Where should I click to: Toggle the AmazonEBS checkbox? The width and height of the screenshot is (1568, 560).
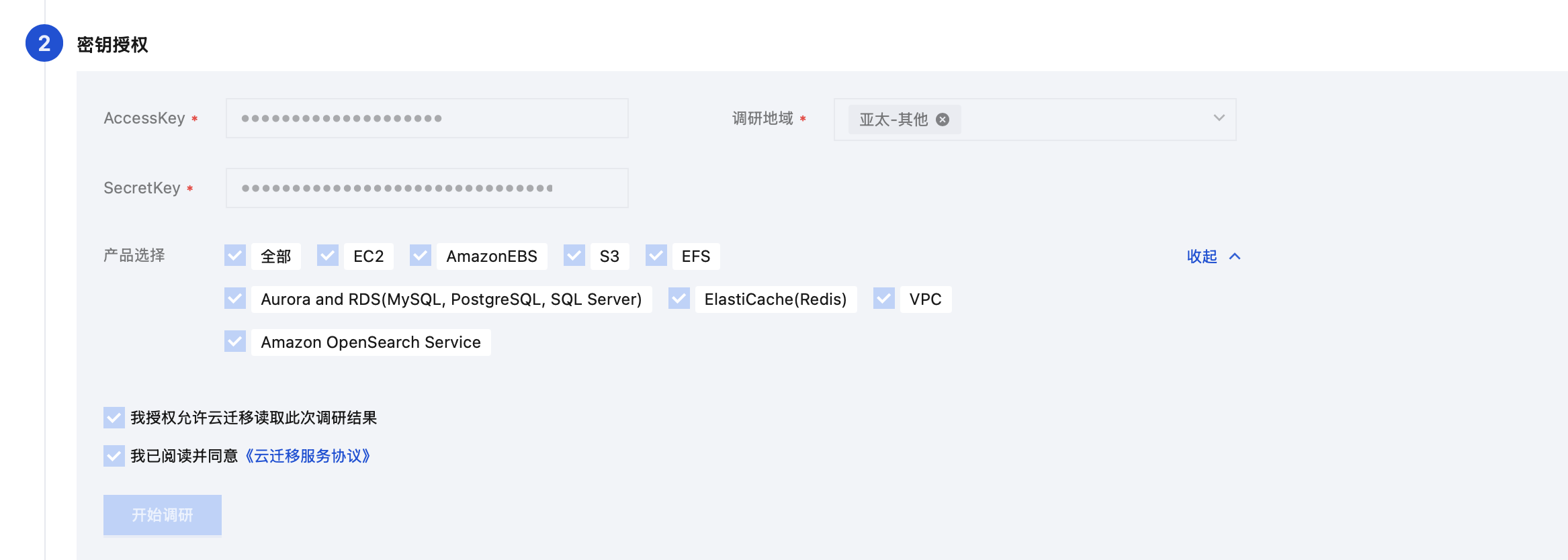click(421, 256)
